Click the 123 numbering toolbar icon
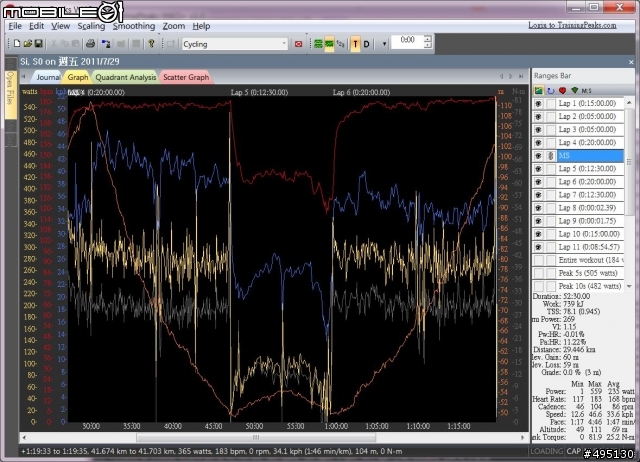The width and height of the screenshot is (640, 462). tap(340, 44)
